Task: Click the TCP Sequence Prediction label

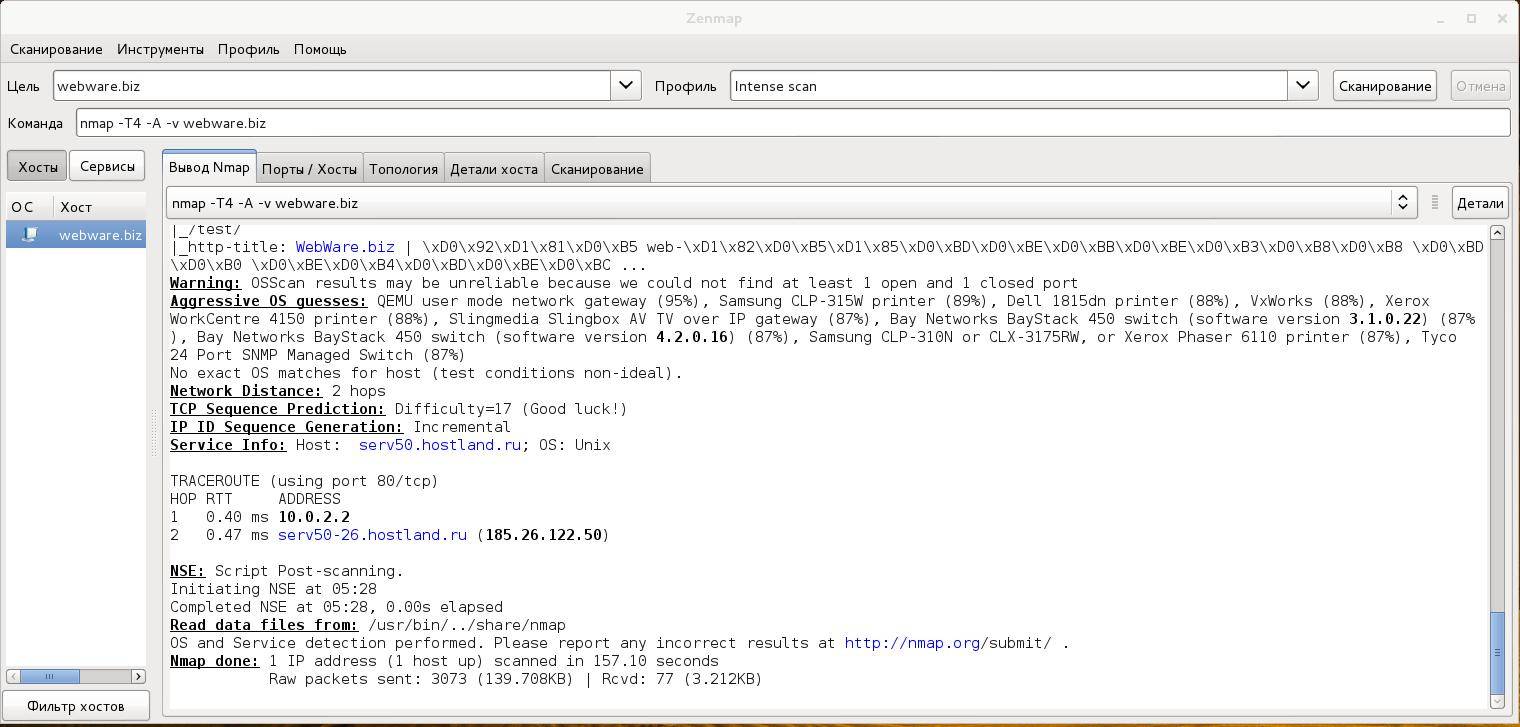Action: pyautogui.click(x=278, y=409)
